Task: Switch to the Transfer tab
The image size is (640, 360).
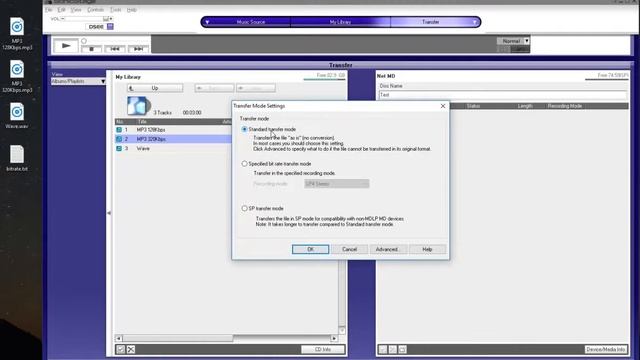Action: pyautogui.click(x=431, y=22)
